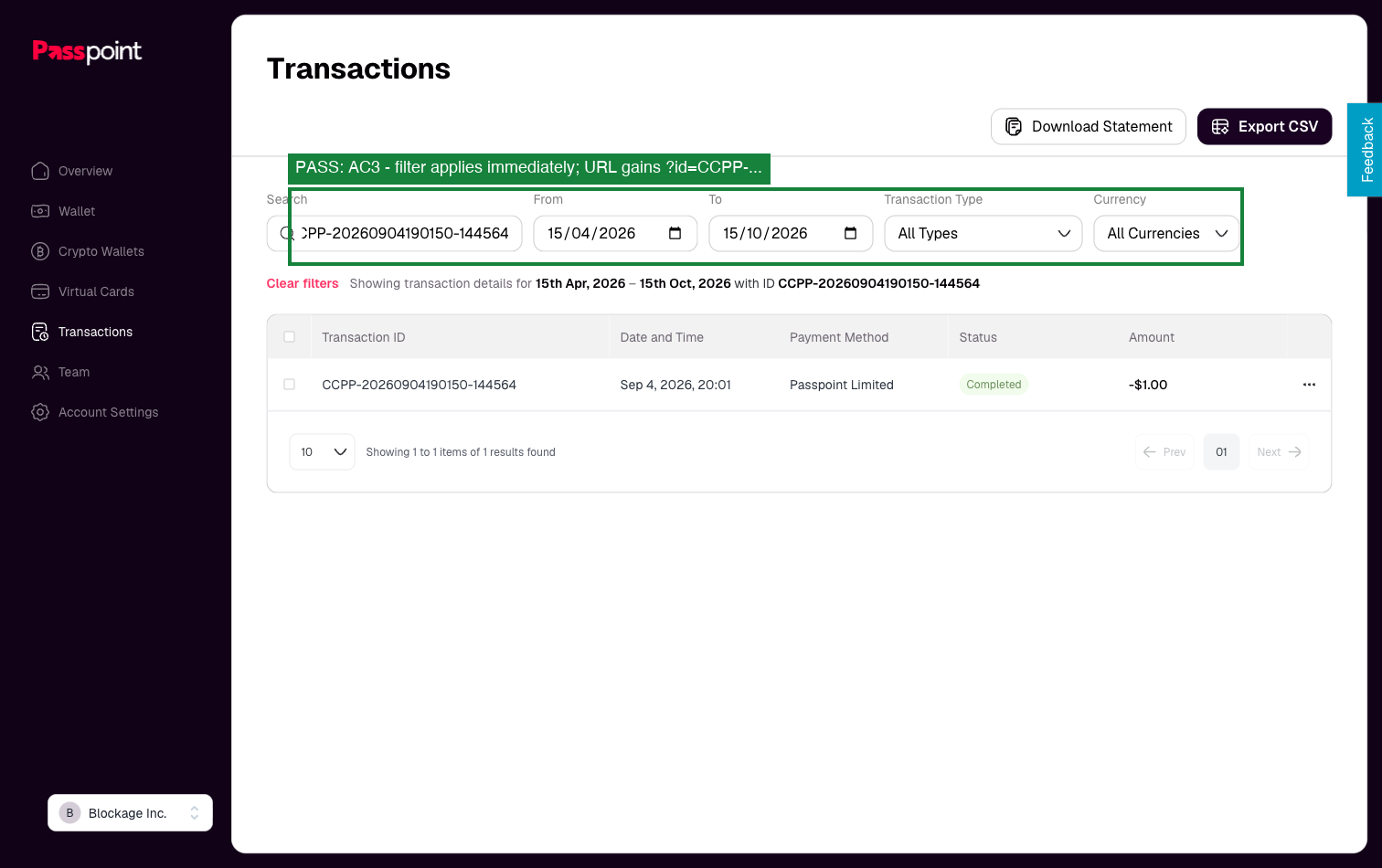
Task: Click the Overview home icon
Action: (x=40, y=171)
